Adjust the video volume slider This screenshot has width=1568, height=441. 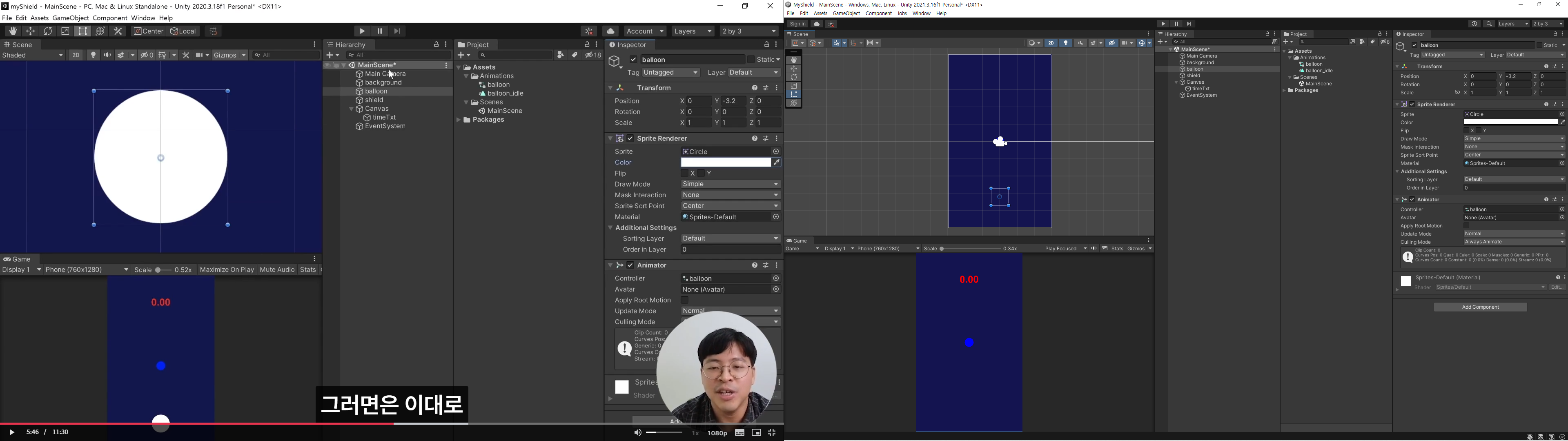click(x=665, y=433)
